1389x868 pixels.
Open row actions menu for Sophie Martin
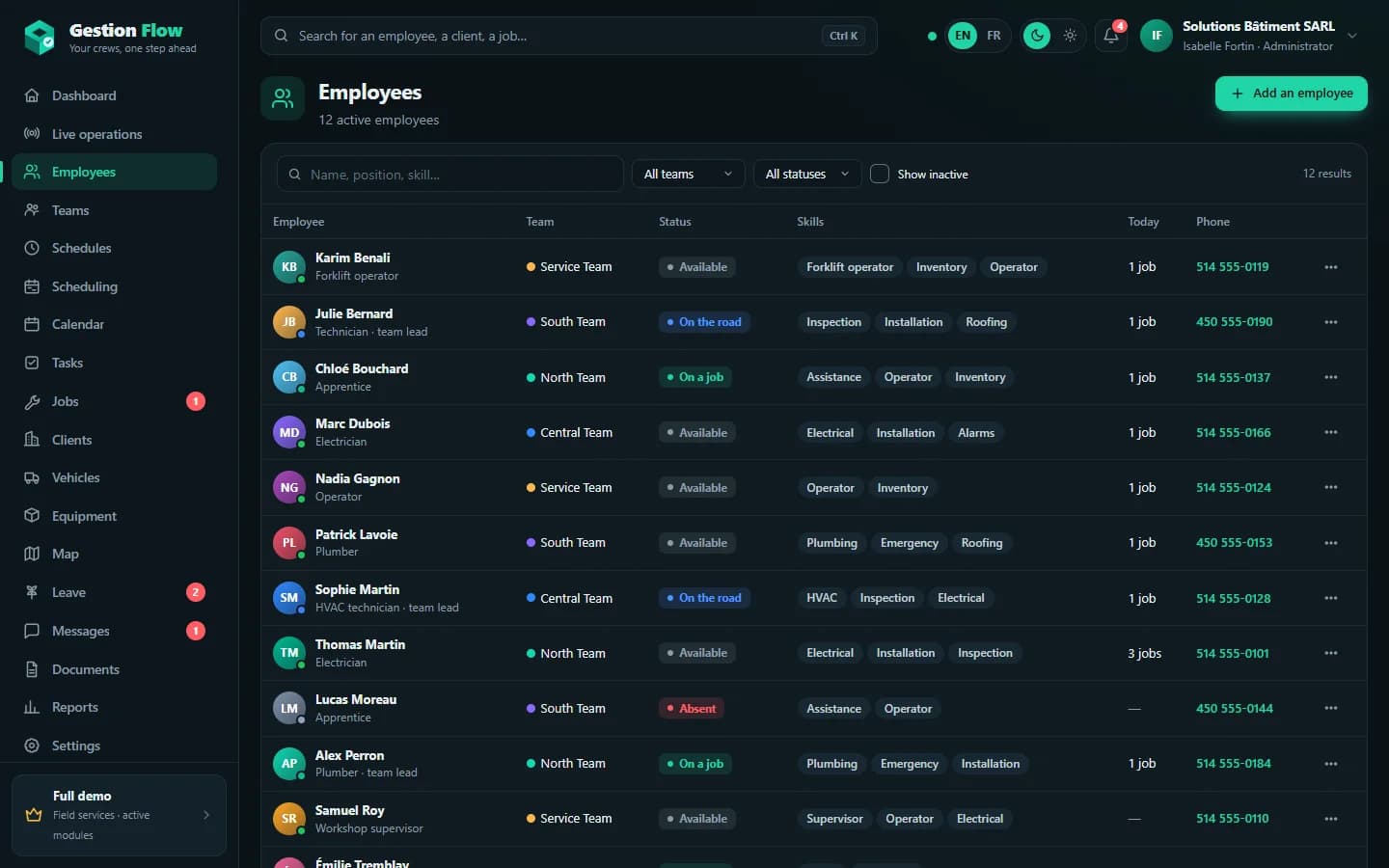pyautogui.click(x=1331, y=598)
